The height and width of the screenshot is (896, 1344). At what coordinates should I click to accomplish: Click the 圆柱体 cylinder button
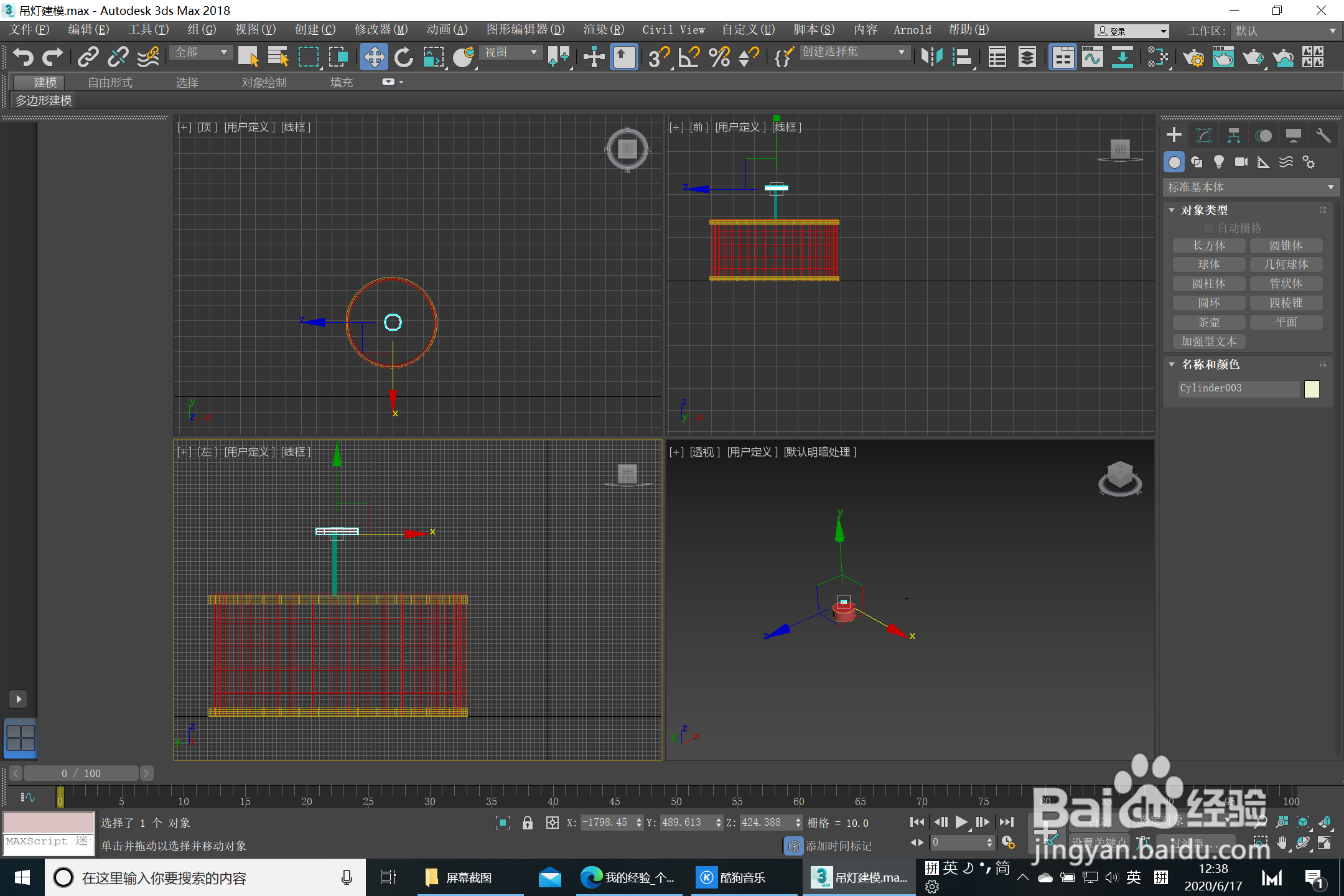click(1208, 284)
